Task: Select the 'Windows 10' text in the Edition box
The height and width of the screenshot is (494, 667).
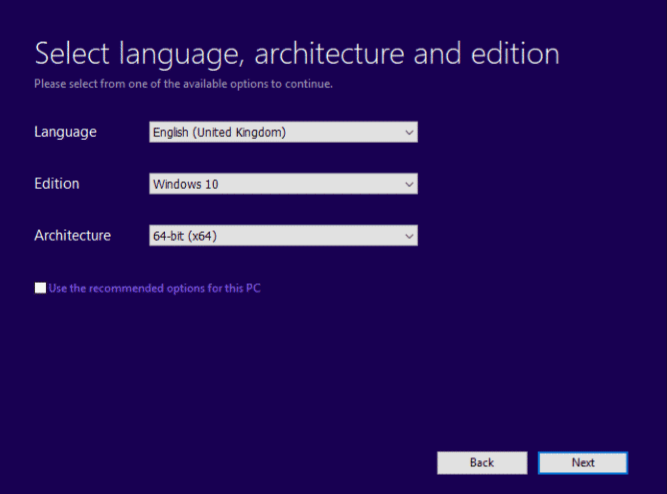Action: click(x=185, y=184)
